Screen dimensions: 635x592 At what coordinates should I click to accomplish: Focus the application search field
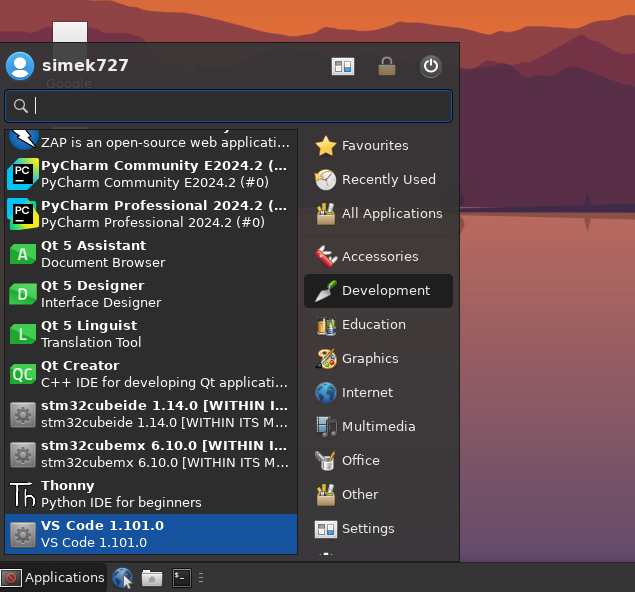[228, 106]
